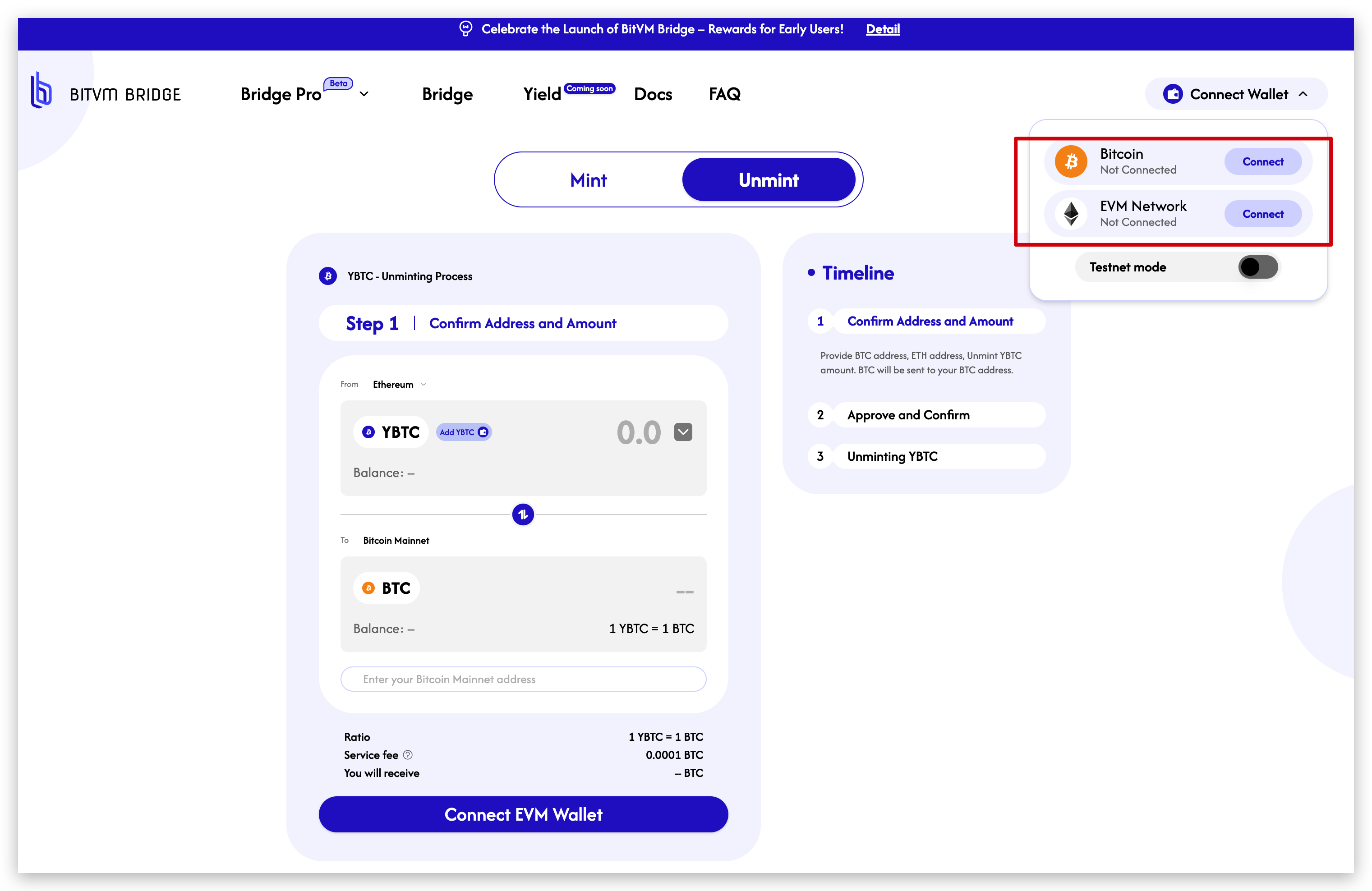The height and width of the screenshot is (891, 1372).
Task: Follow the Detail link in banner
Action: 882,29
